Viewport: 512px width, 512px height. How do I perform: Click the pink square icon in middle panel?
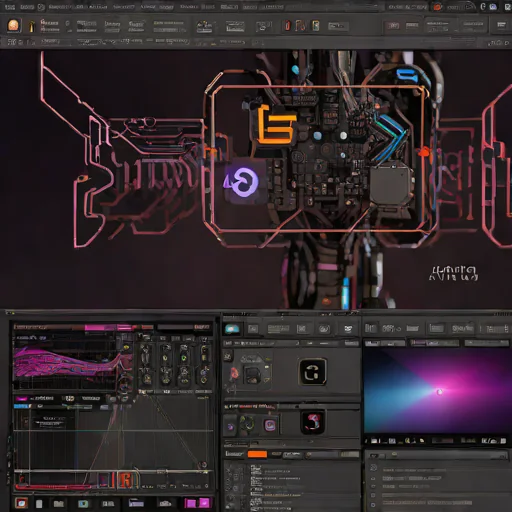(270, 426)
